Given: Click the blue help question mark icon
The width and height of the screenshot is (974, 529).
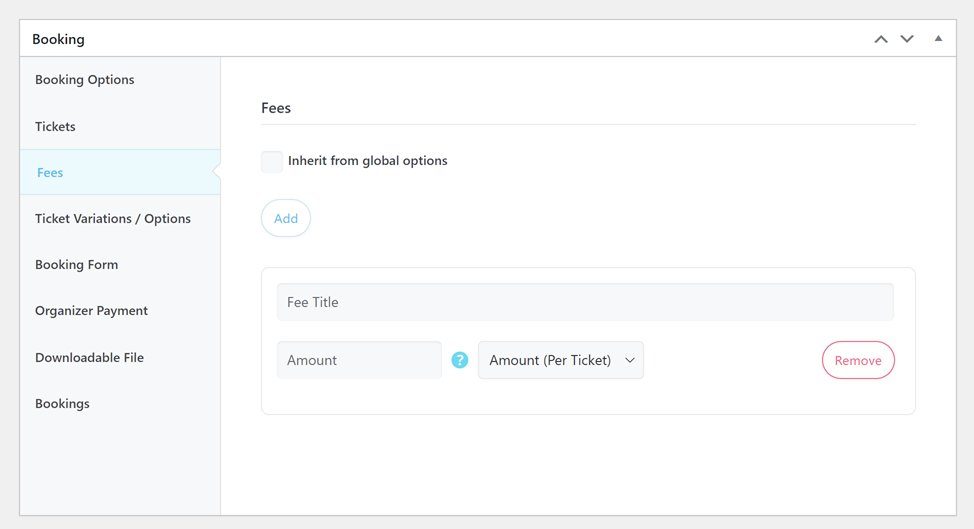Looking at the screenshot, I should (x=460, y=360).
